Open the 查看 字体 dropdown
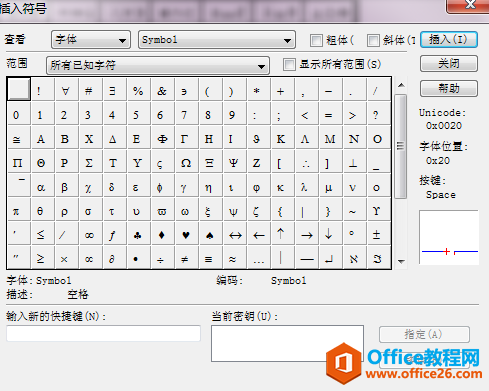Screen dimensions: 489x391 tap(91, 40)
